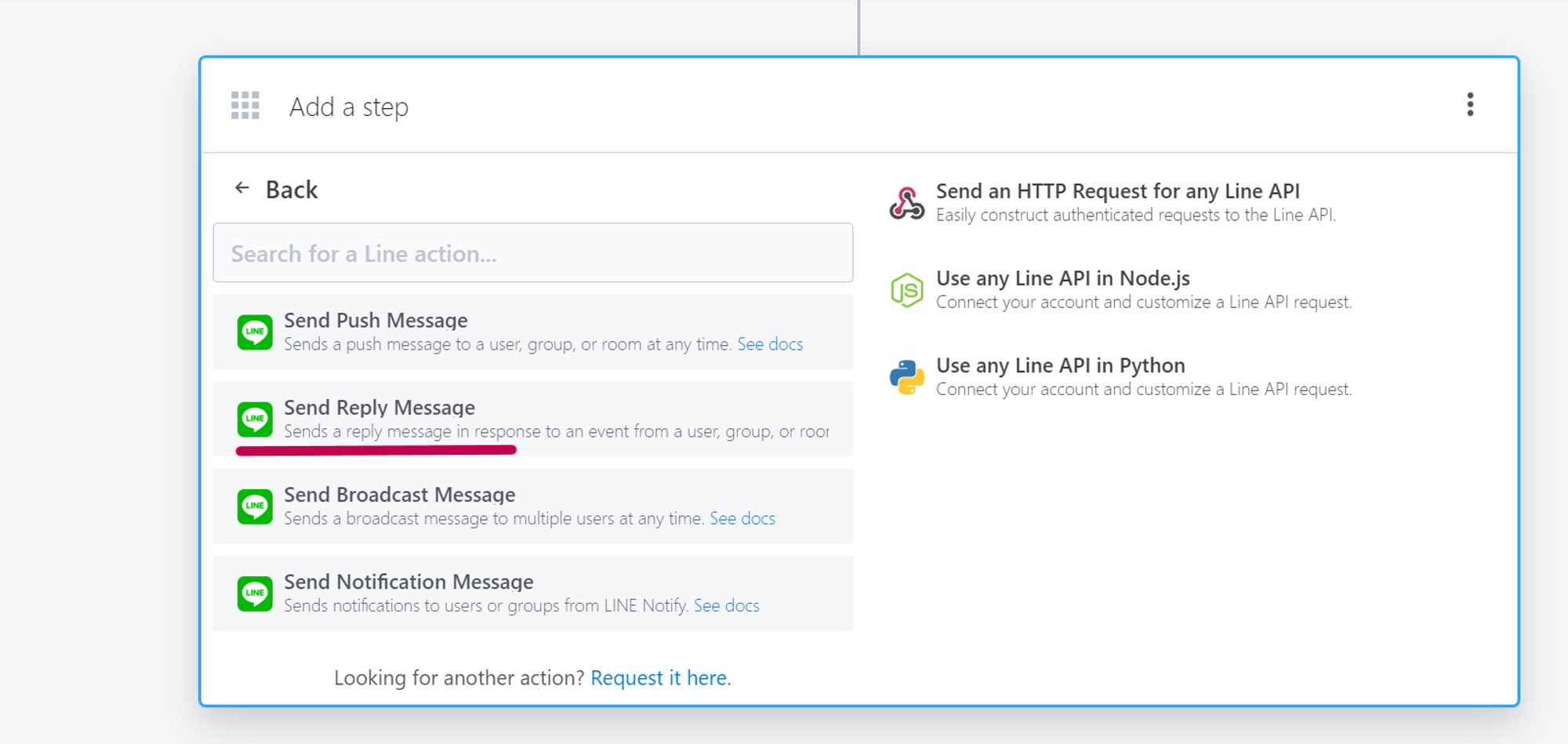1568x744 pixels.
Task: Open See docs link for Send Notification Message
Action: (x=727, y=605)
